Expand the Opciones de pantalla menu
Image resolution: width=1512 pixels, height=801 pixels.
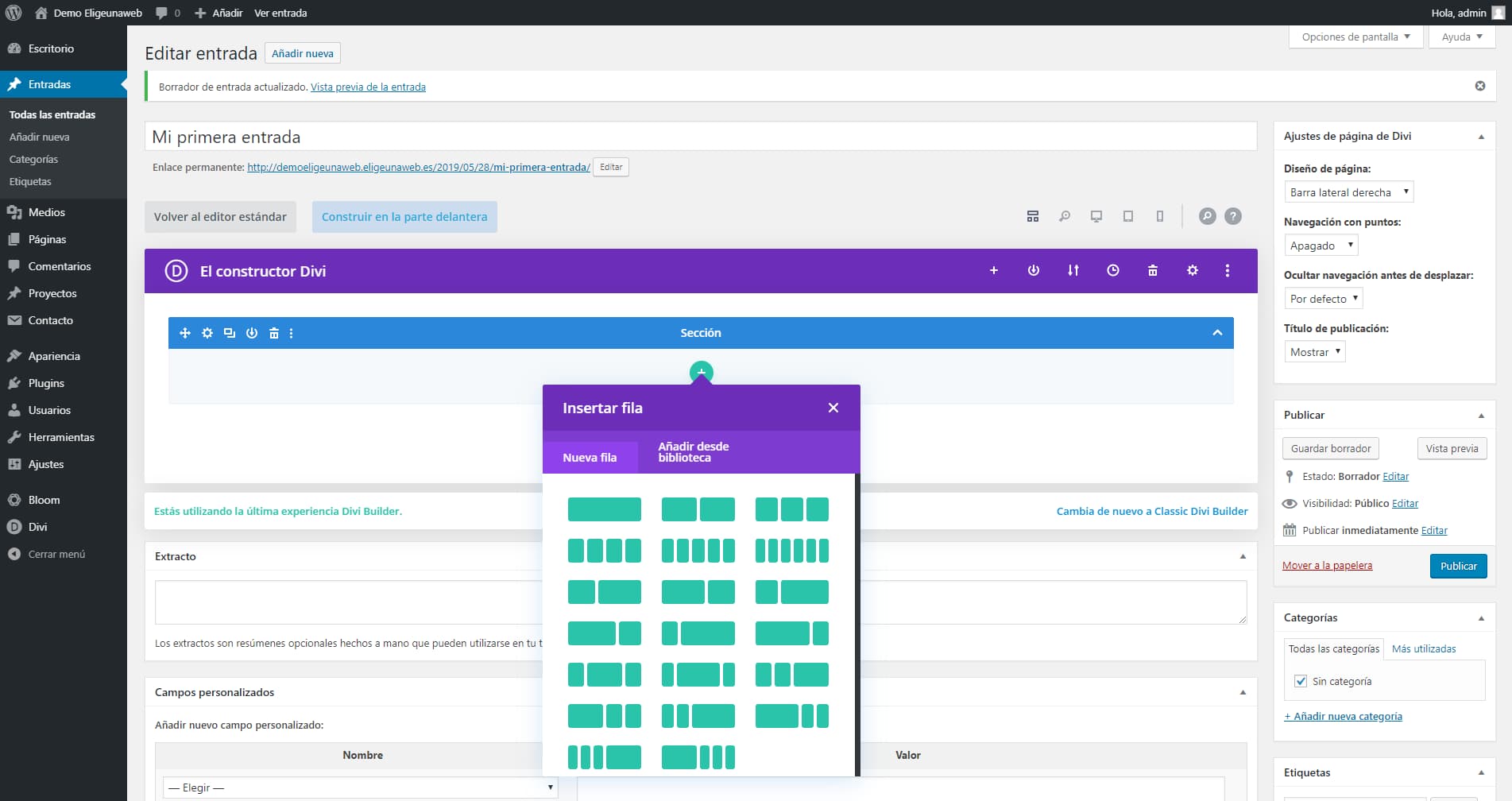coord(1355,37)
